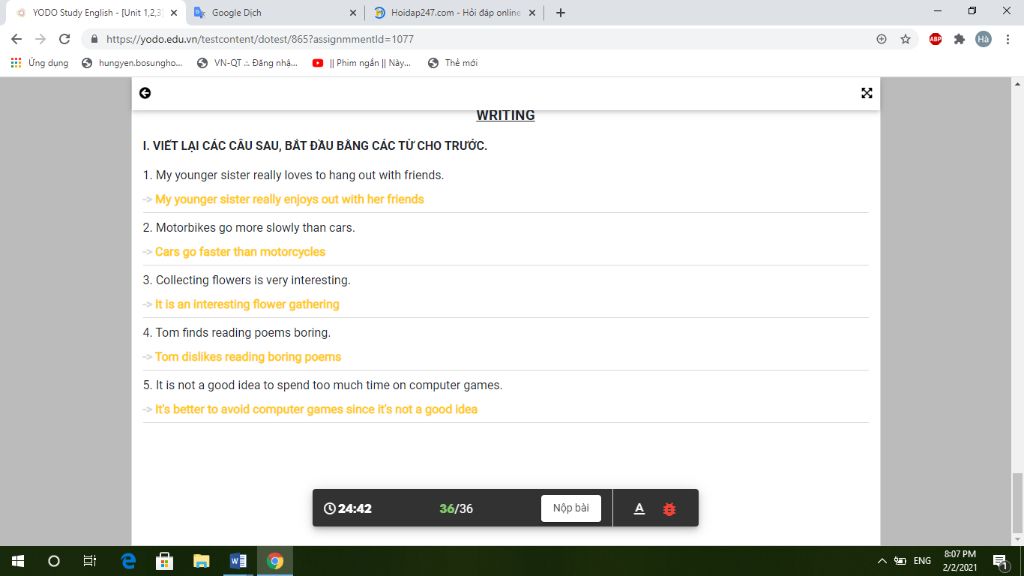Change the ENG input language
1024x576 pixels.
coord(922,561)
